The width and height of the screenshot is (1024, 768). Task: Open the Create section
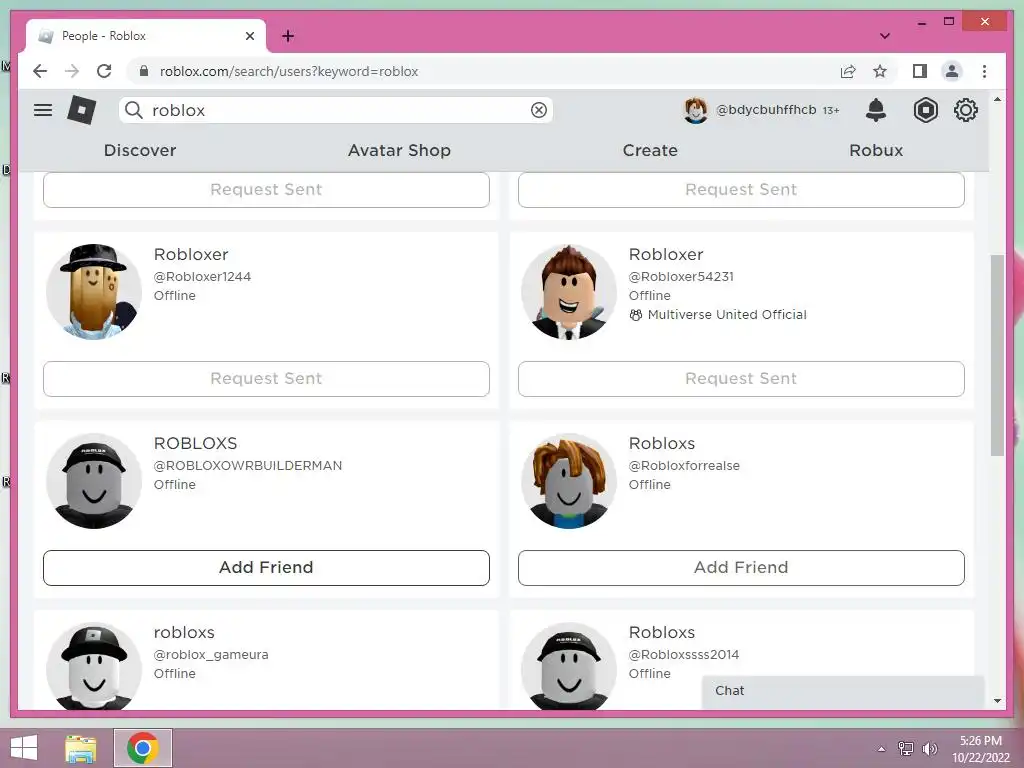pos(650,150)
